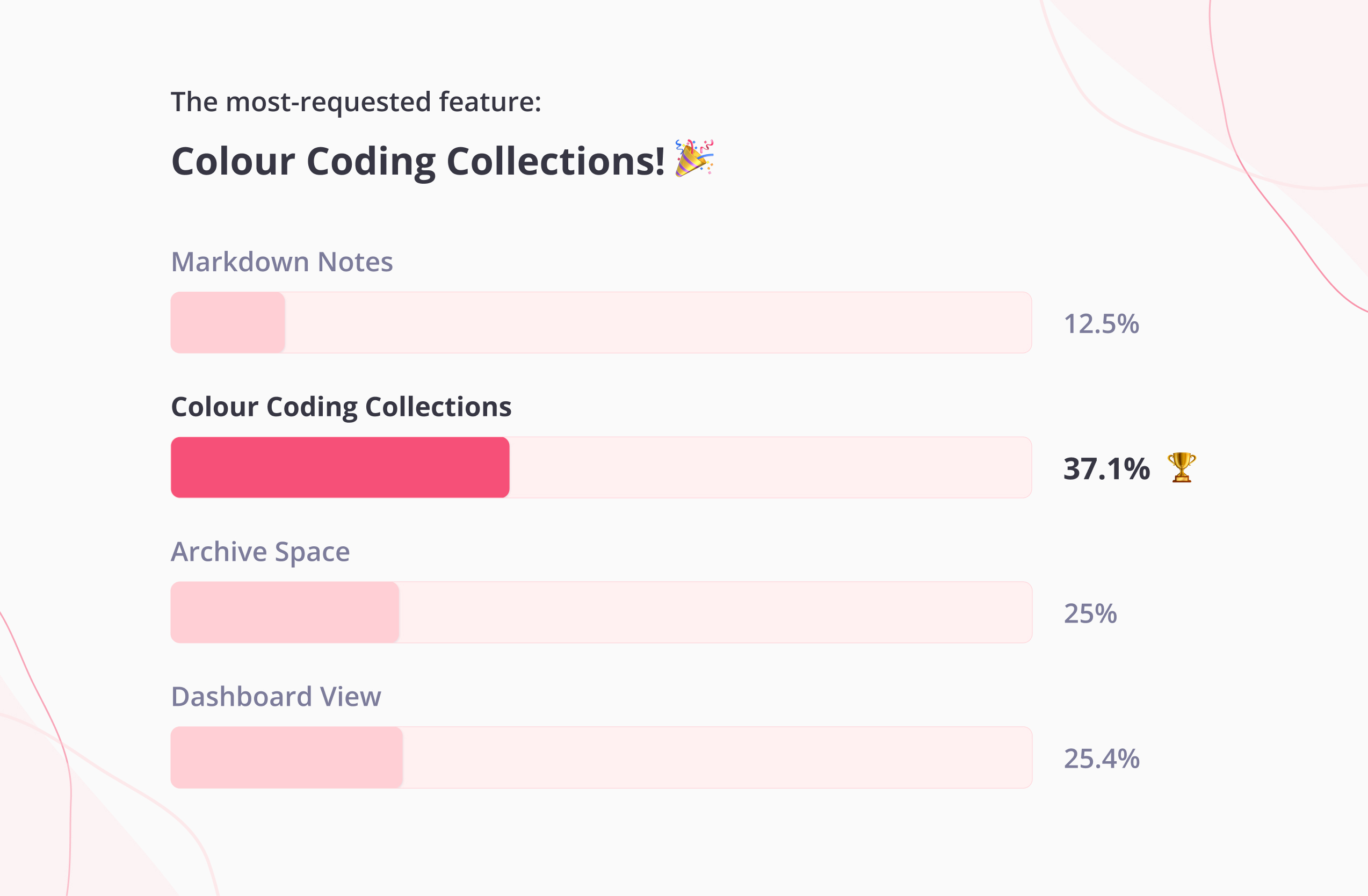This screenshot has height=896, width=1368.
Task: Click the Markdown Notes label
Action: pyautogui.click(x=281, y=262)
